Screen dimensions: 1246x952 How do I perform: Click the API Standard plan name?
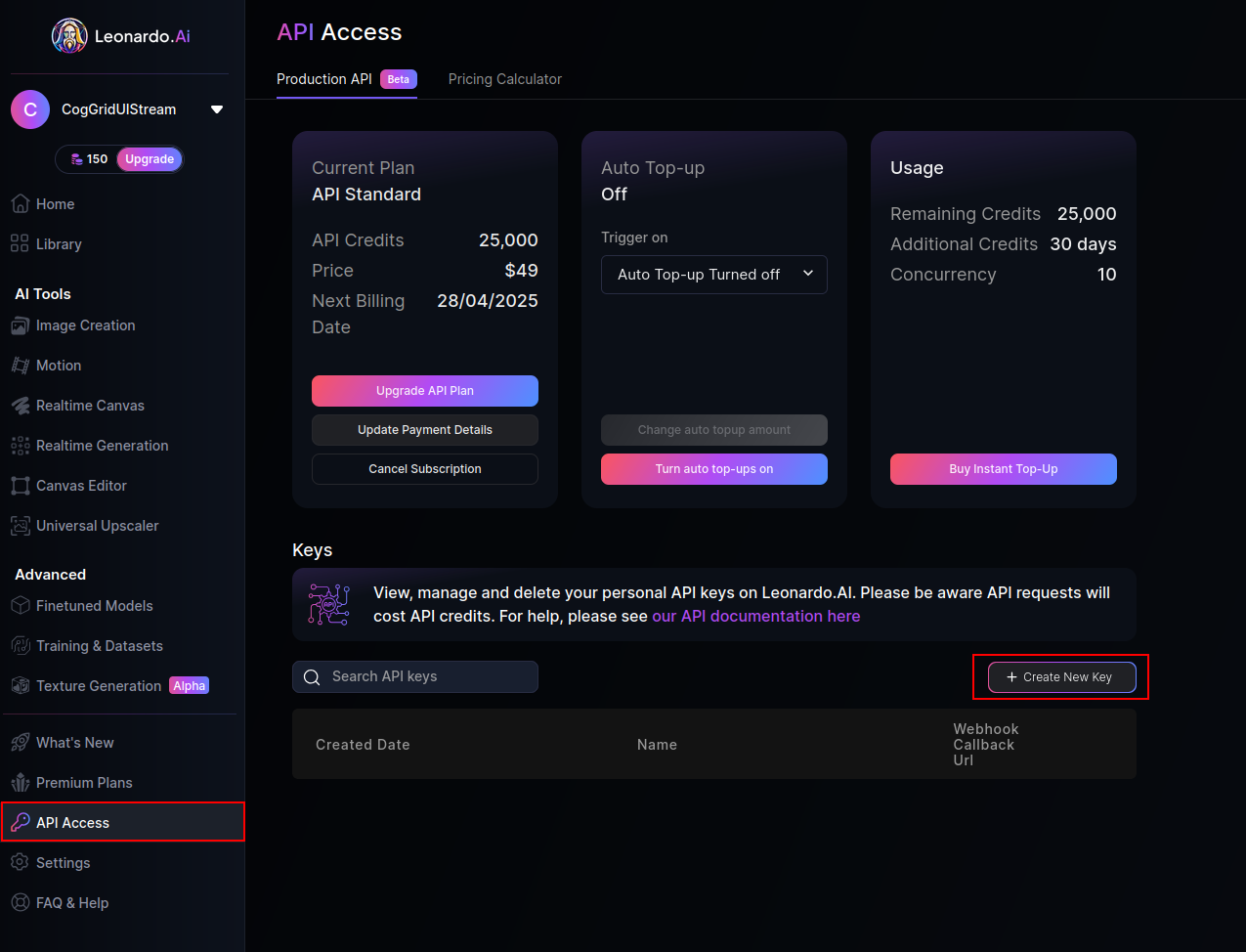pos(366,195)
